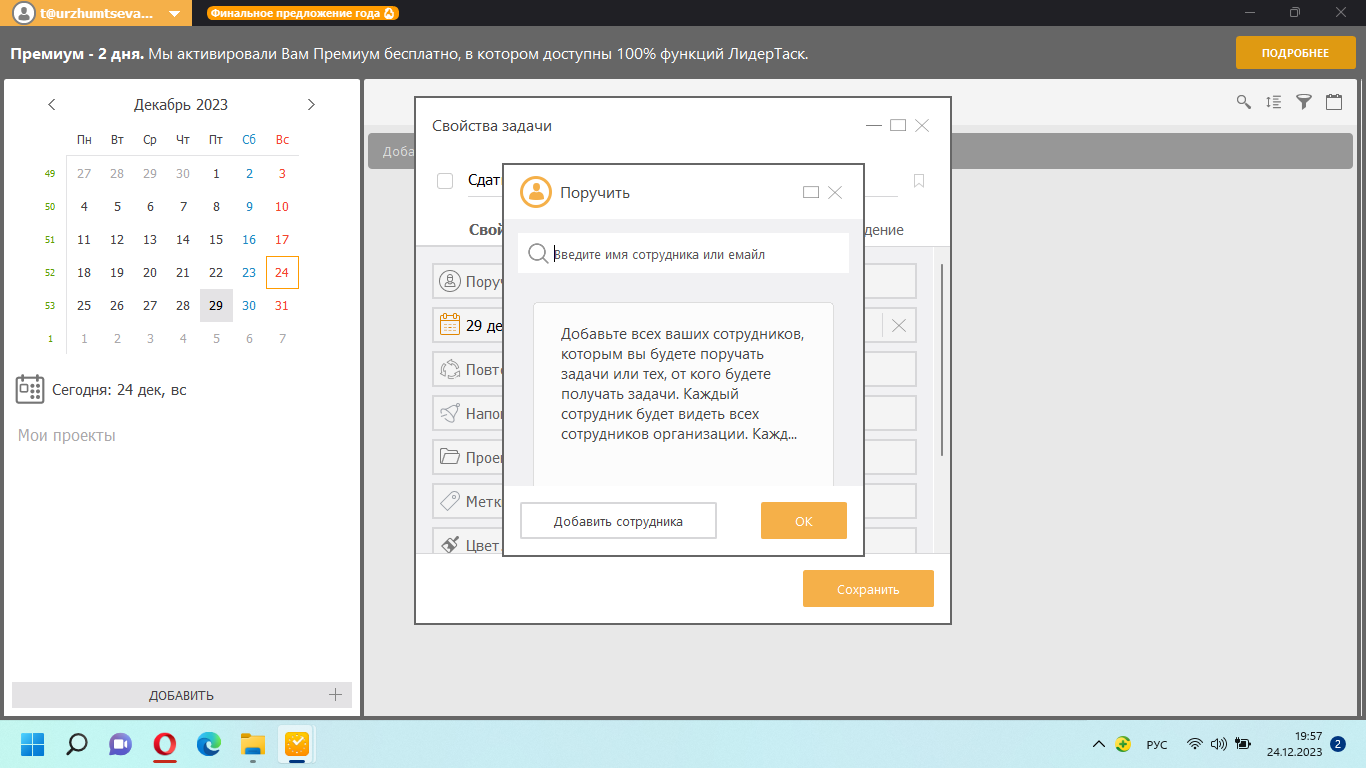1366x768 pixels.
Task: Click the orange OK button
Action: 803,521
